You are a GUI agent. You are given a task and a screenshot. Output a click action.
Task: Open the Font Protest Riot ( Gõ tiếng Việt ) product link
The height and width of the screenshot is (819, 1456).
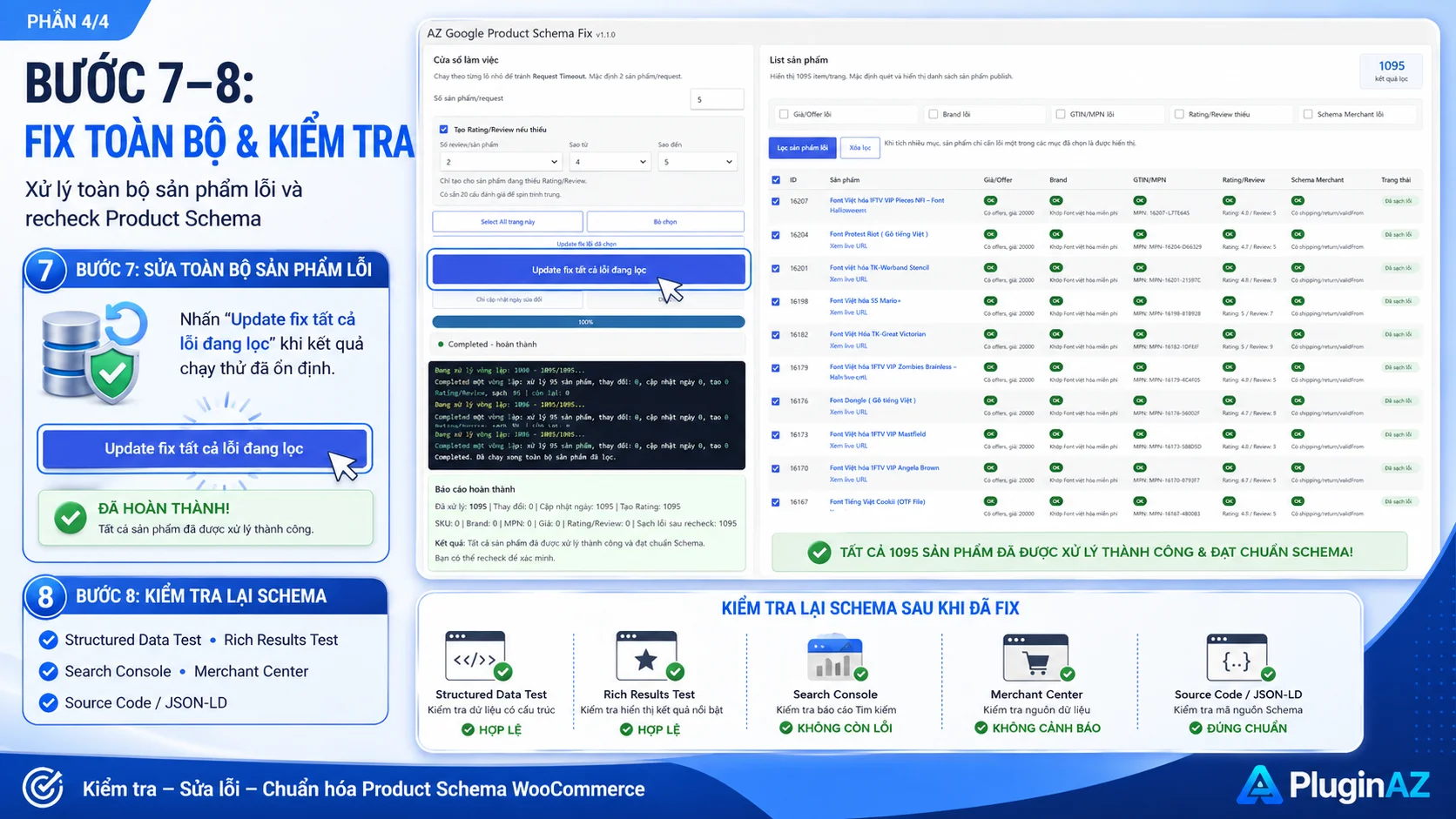pyautogui.click(x=879, y=234)
